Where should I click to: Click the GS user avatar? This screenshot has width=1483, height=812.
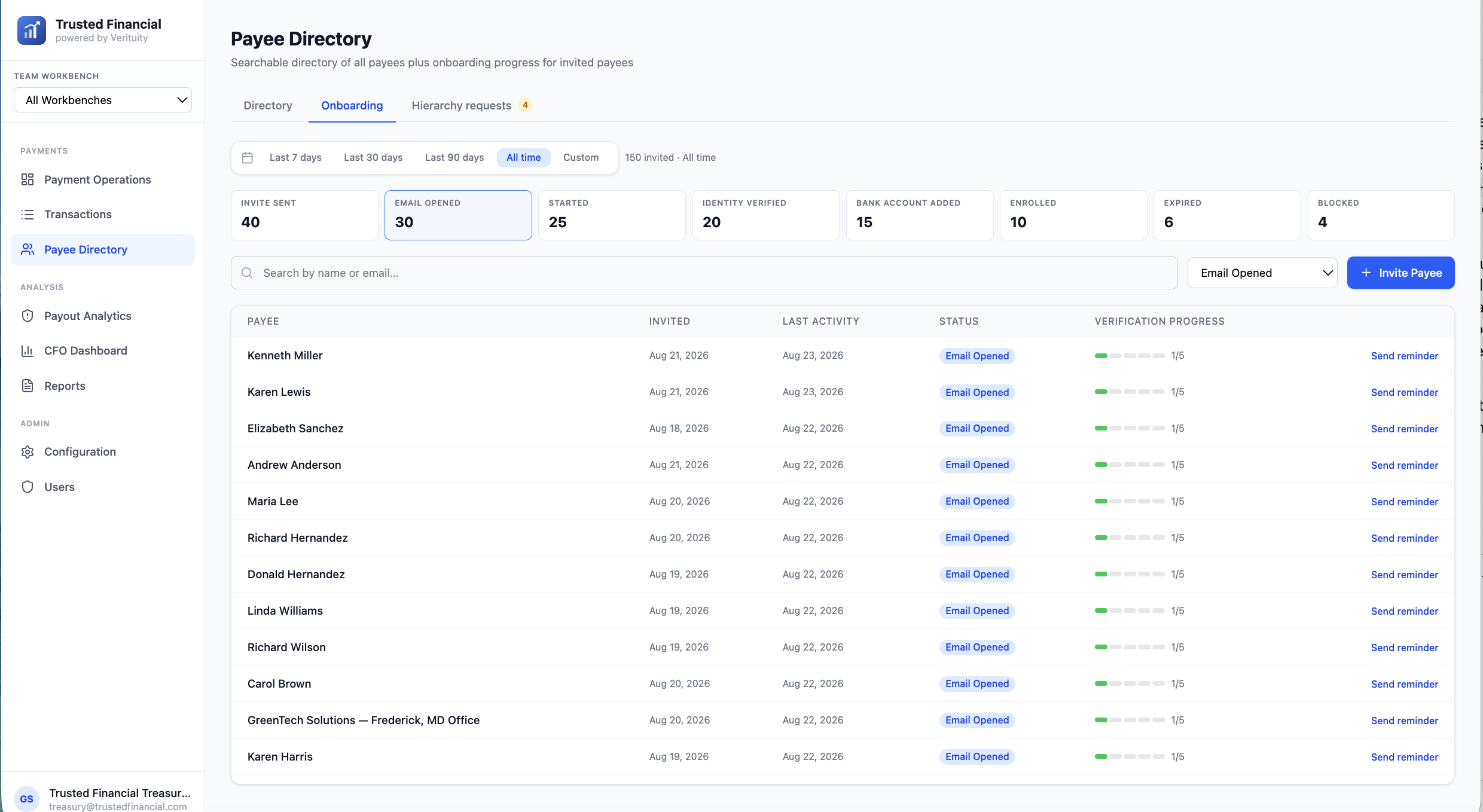[x=27, y=799]
